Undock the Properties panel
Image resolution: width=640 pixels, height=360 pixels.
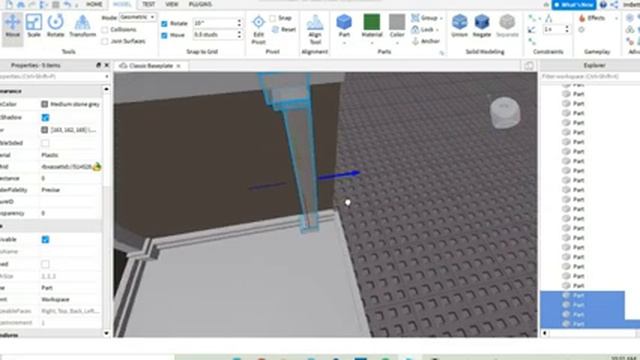coord(98,65)
